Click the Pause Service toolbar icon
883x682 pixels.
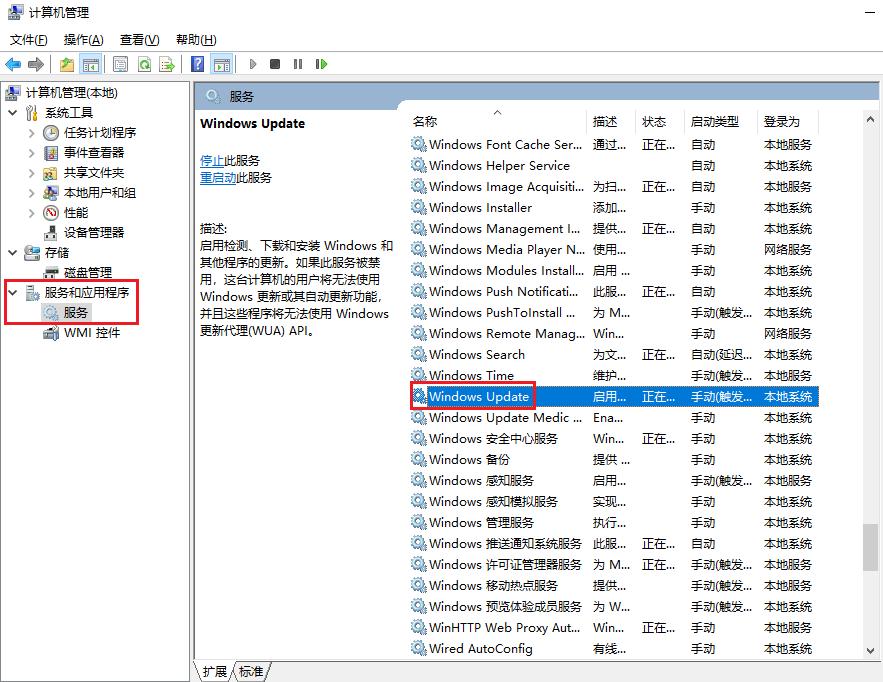click(297, 64)
